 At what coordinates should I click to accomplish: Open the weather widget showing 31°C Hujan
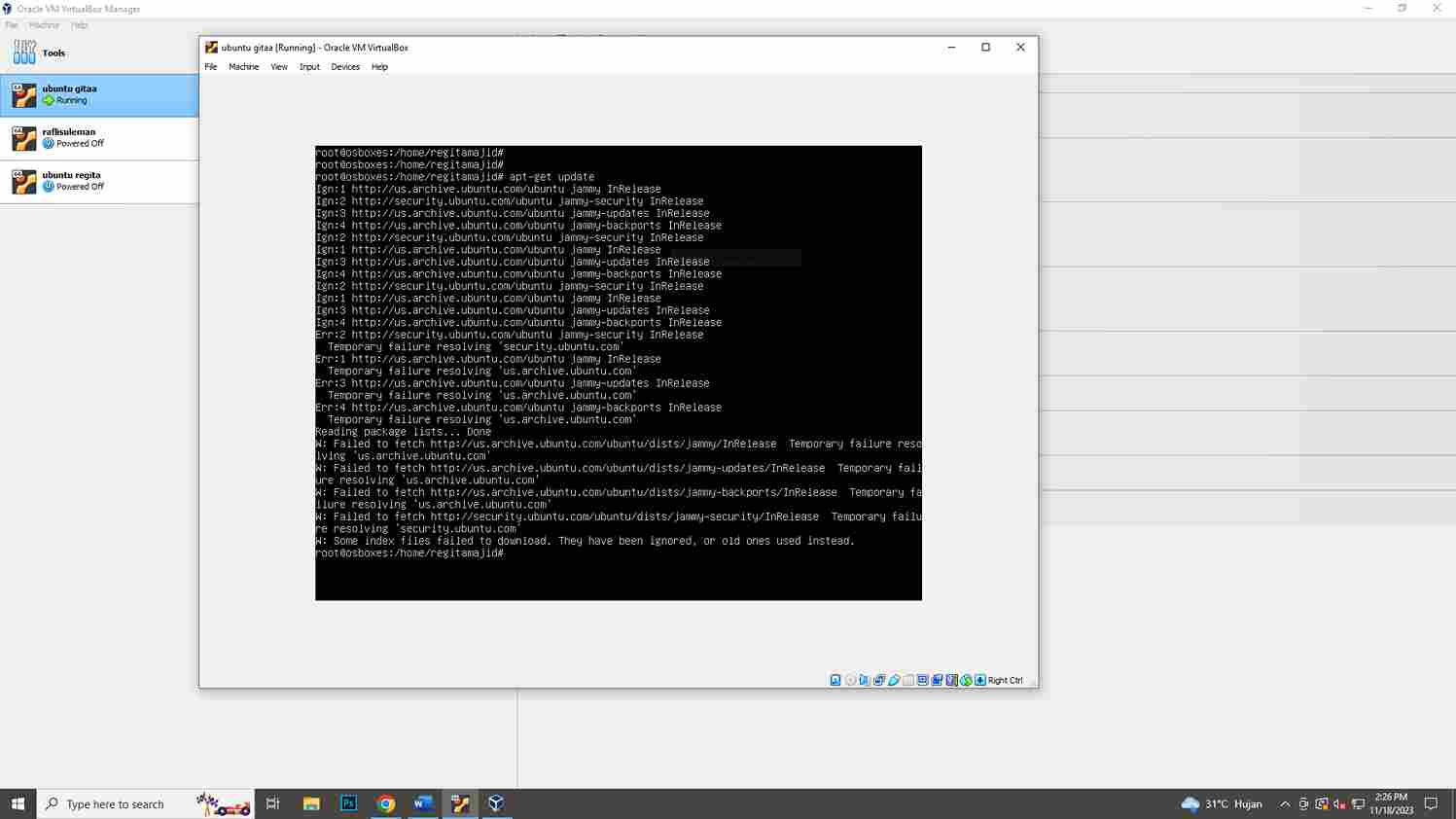[x=1222, y=803]
